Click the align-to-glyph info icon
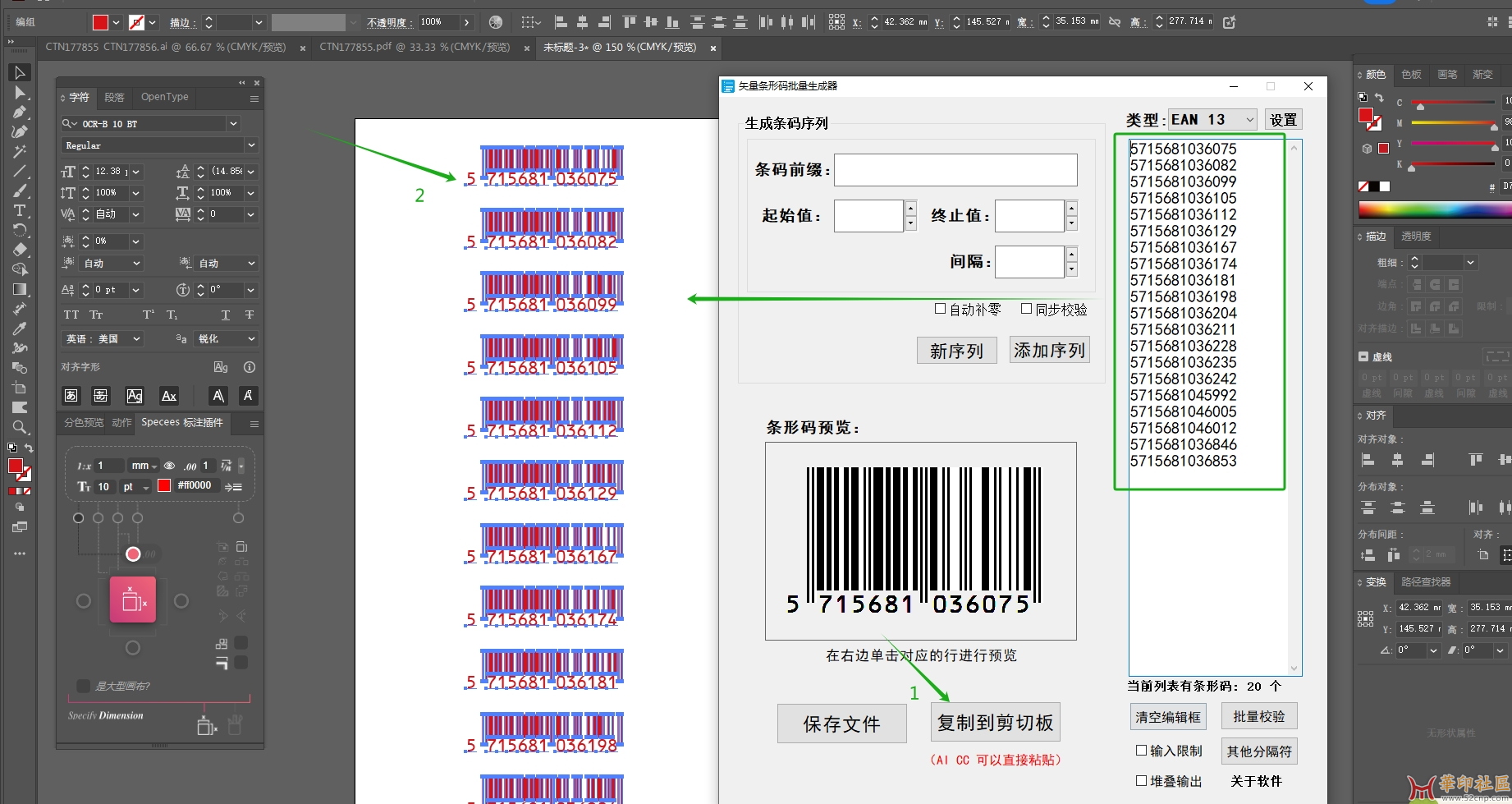 coord(250,367)
